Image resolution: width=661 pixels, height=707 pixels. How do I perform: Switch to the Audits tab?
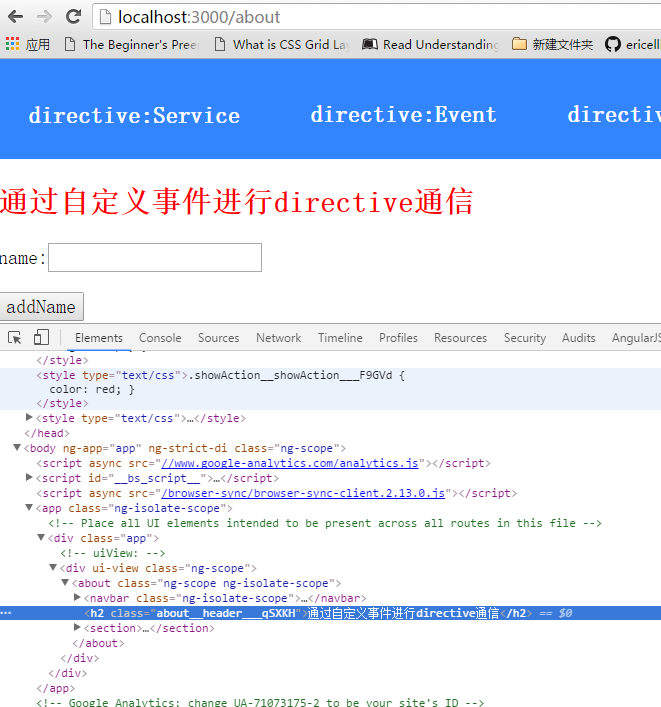click(578, 338)
